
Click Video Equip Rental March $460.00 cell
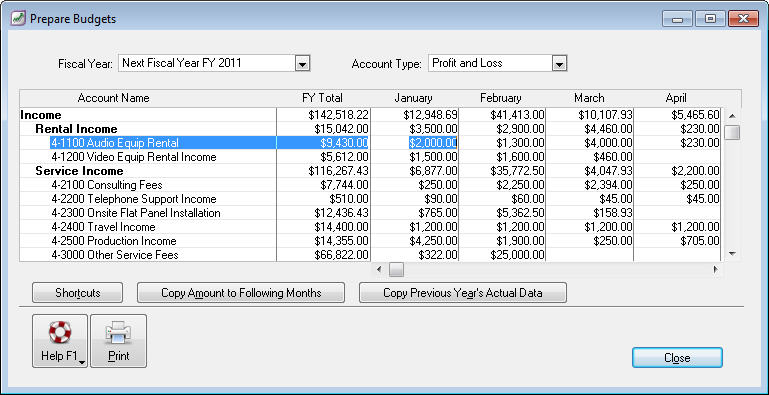(x=590, y=157)
